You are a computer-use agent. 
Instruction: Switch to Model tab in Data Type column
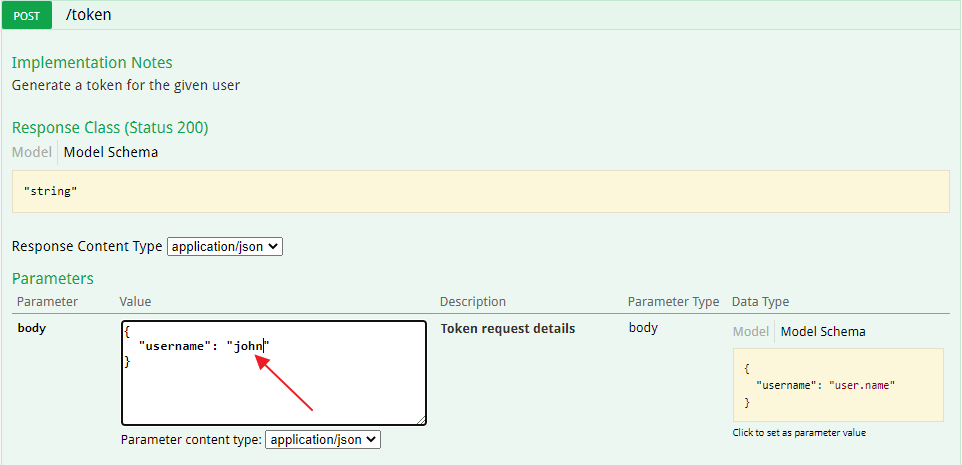pyautogui.click(x=750, y=332)
